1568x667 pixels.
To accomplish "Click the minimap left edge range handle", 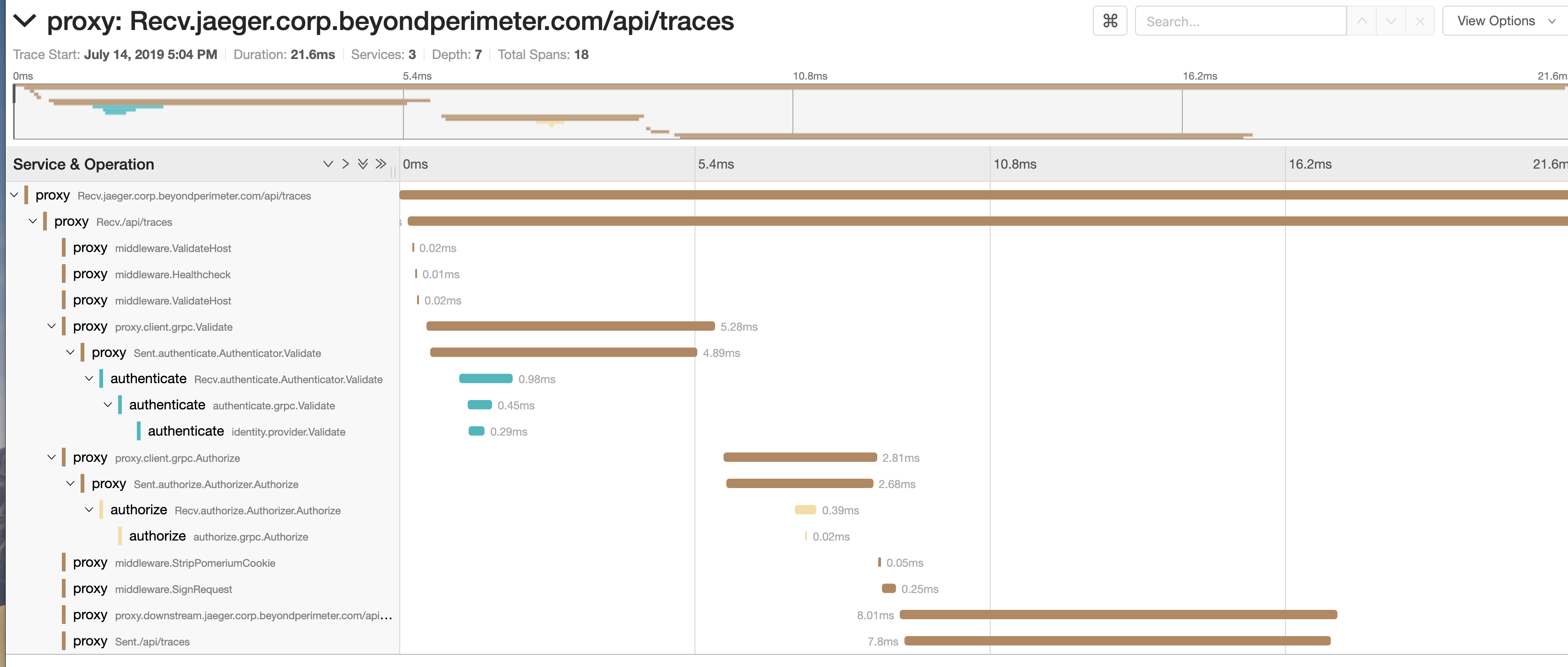I will click(14, 93).
